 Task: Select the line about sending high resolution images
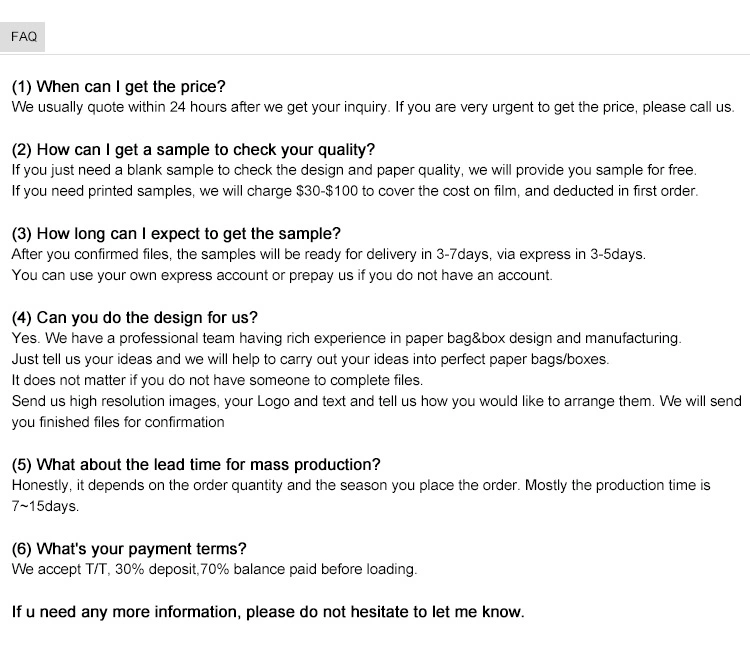coord(376,401)
